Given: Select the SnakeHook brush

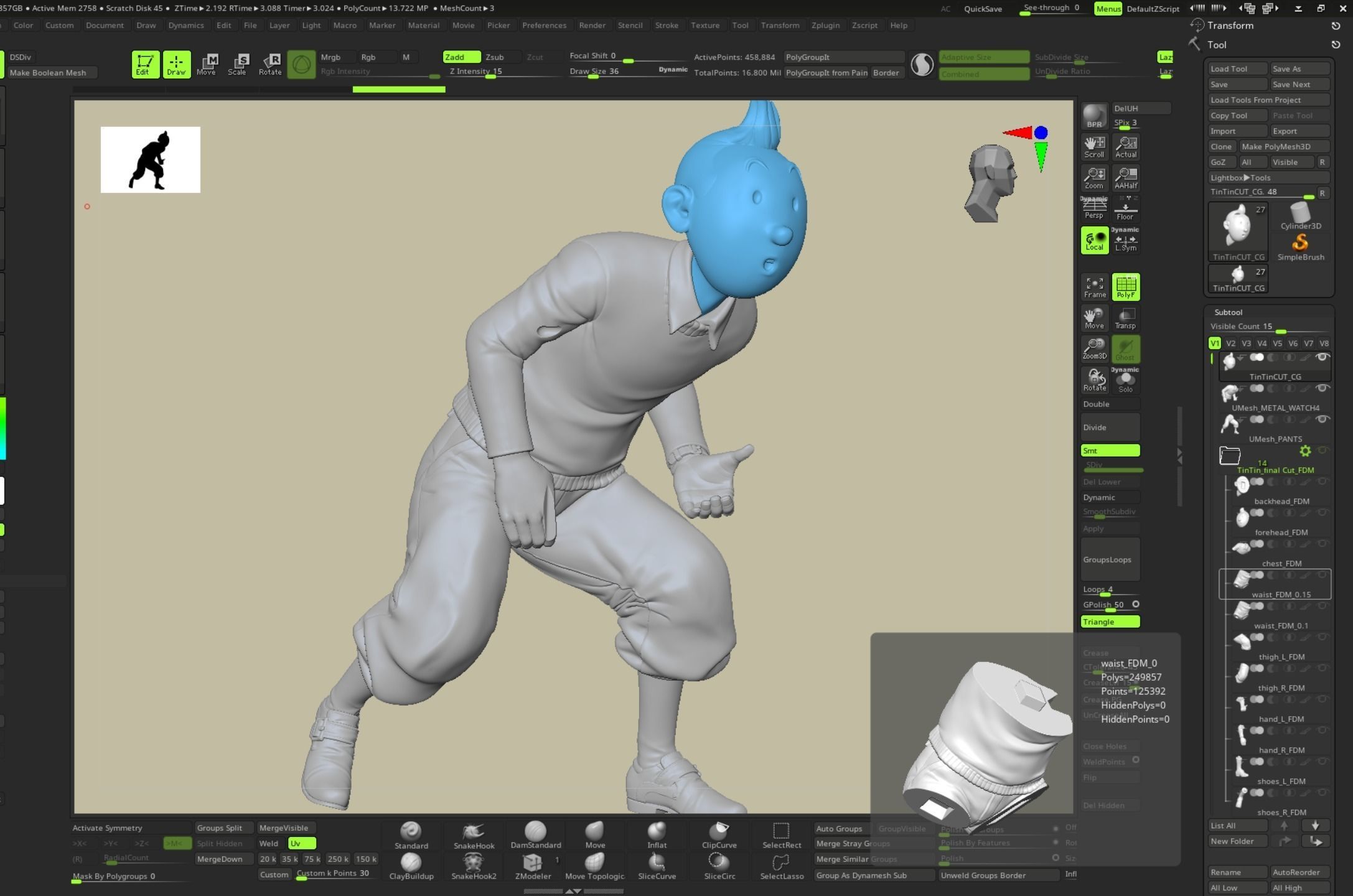Looking at the screenshot, I should (x=474, y=835).
